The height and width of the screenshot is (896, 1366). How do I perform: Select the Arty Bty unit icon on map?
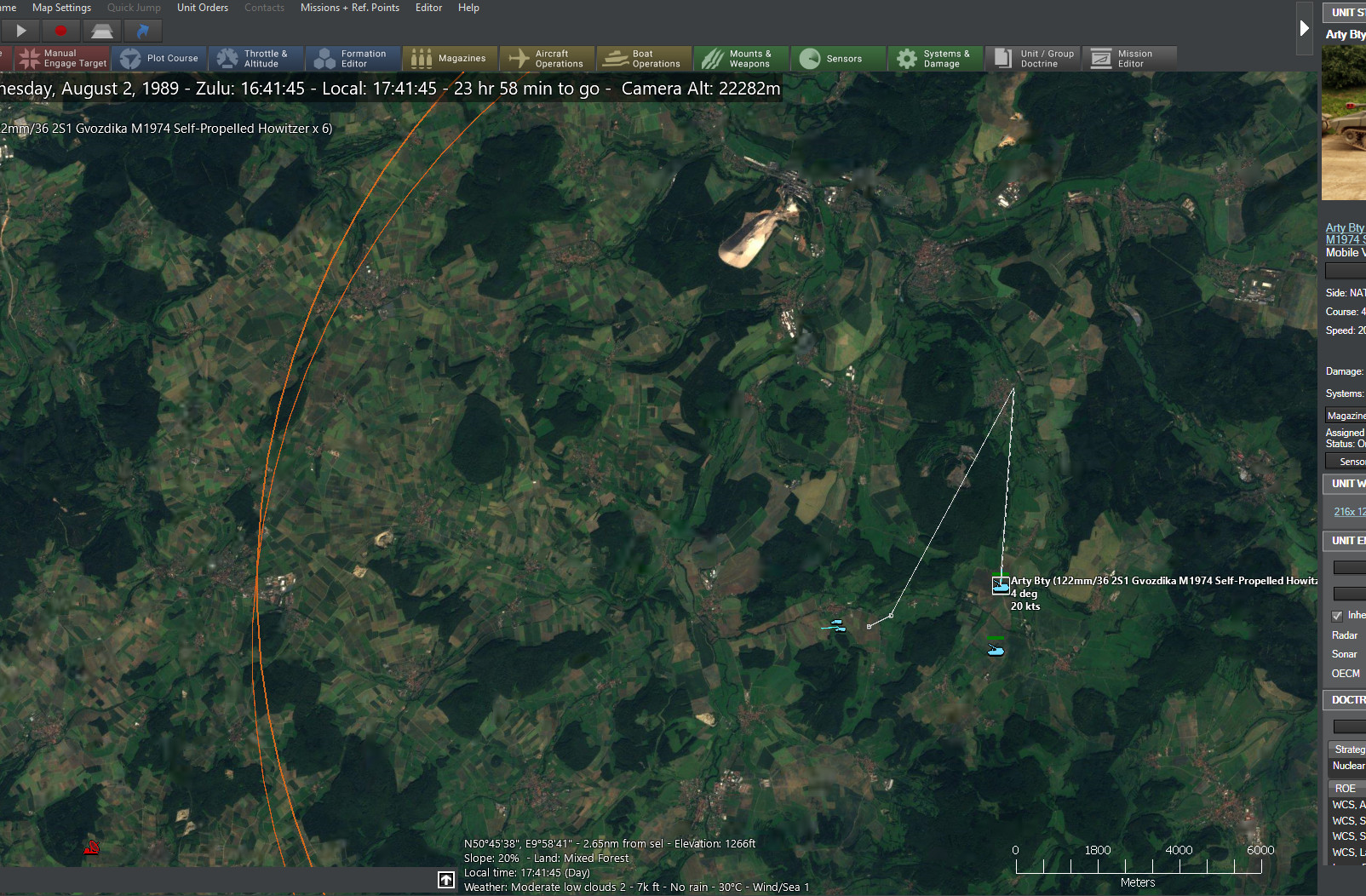(x=1001, y=585)
